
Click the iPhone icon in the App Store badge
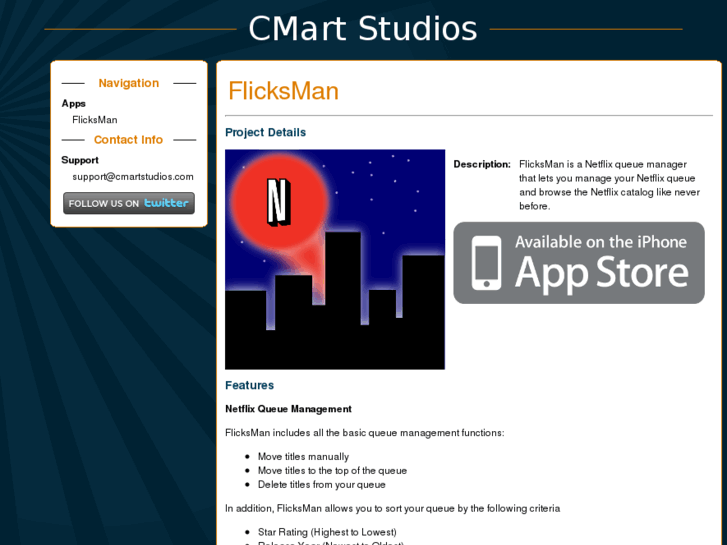(486, 263)
